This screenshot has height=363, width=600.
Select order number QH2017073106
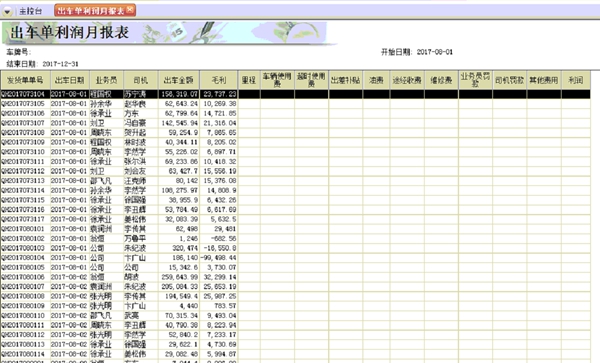[23, 113]
